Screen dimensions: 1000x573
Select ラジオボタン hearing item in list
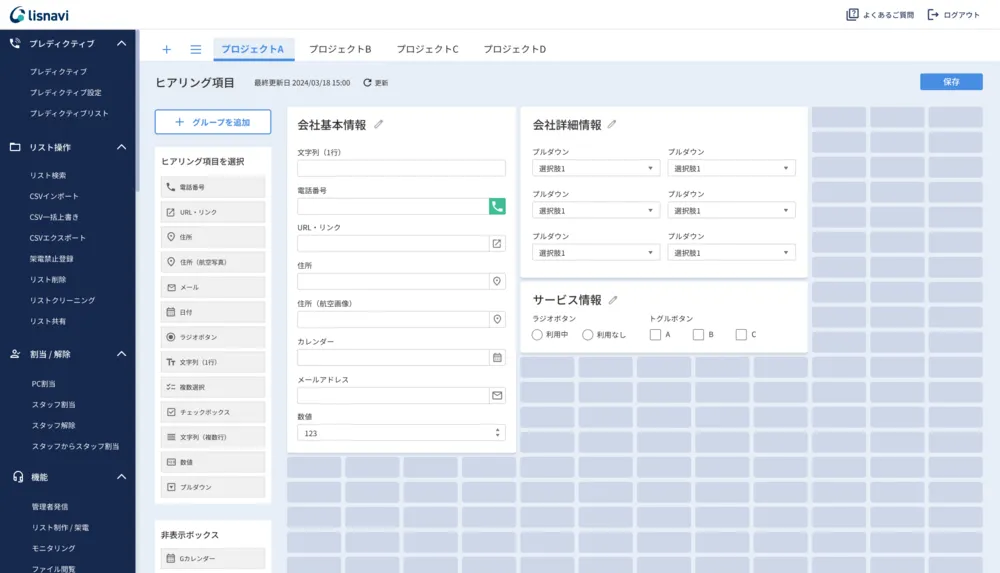click(x=213, y=337)
